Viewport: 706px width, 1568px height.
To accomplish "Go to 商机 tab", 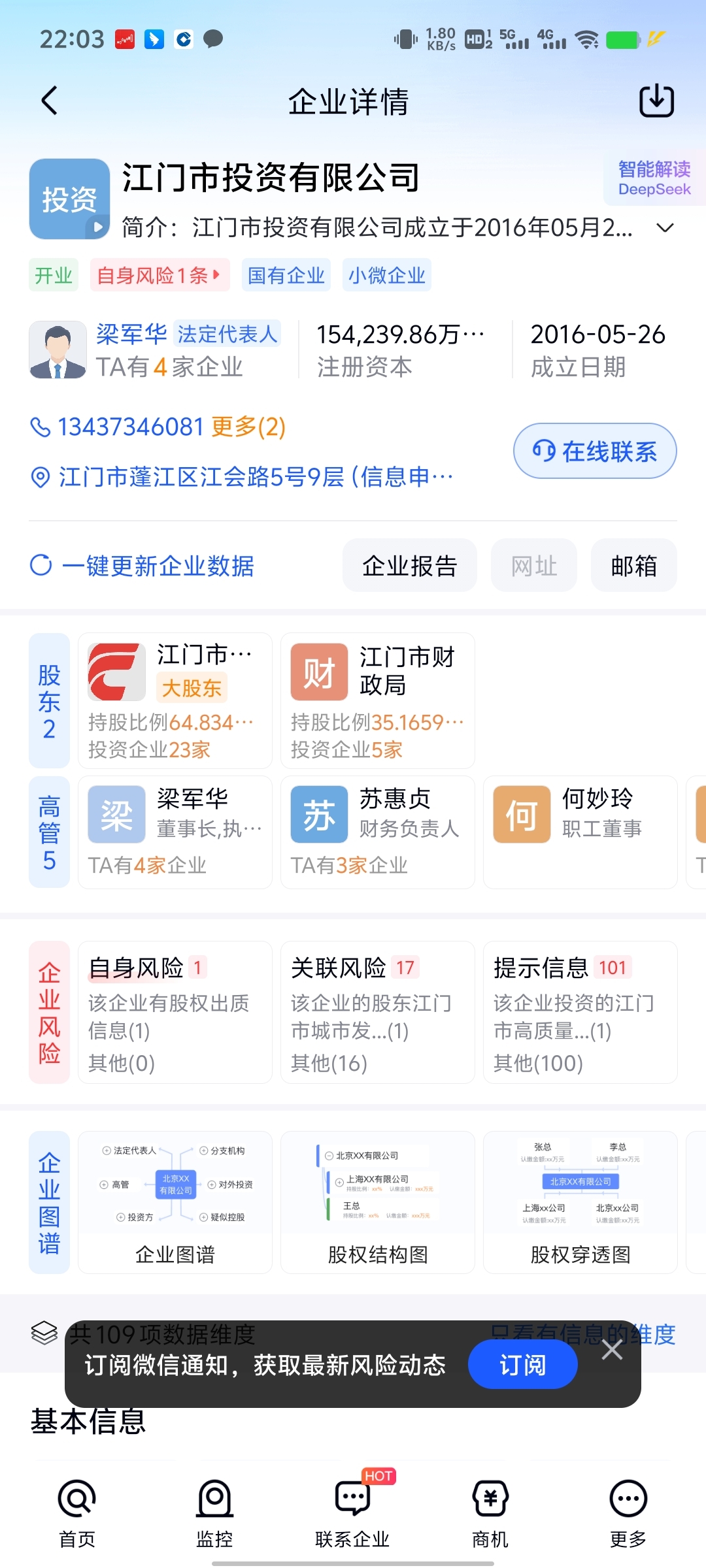I will coord(490,1514).
